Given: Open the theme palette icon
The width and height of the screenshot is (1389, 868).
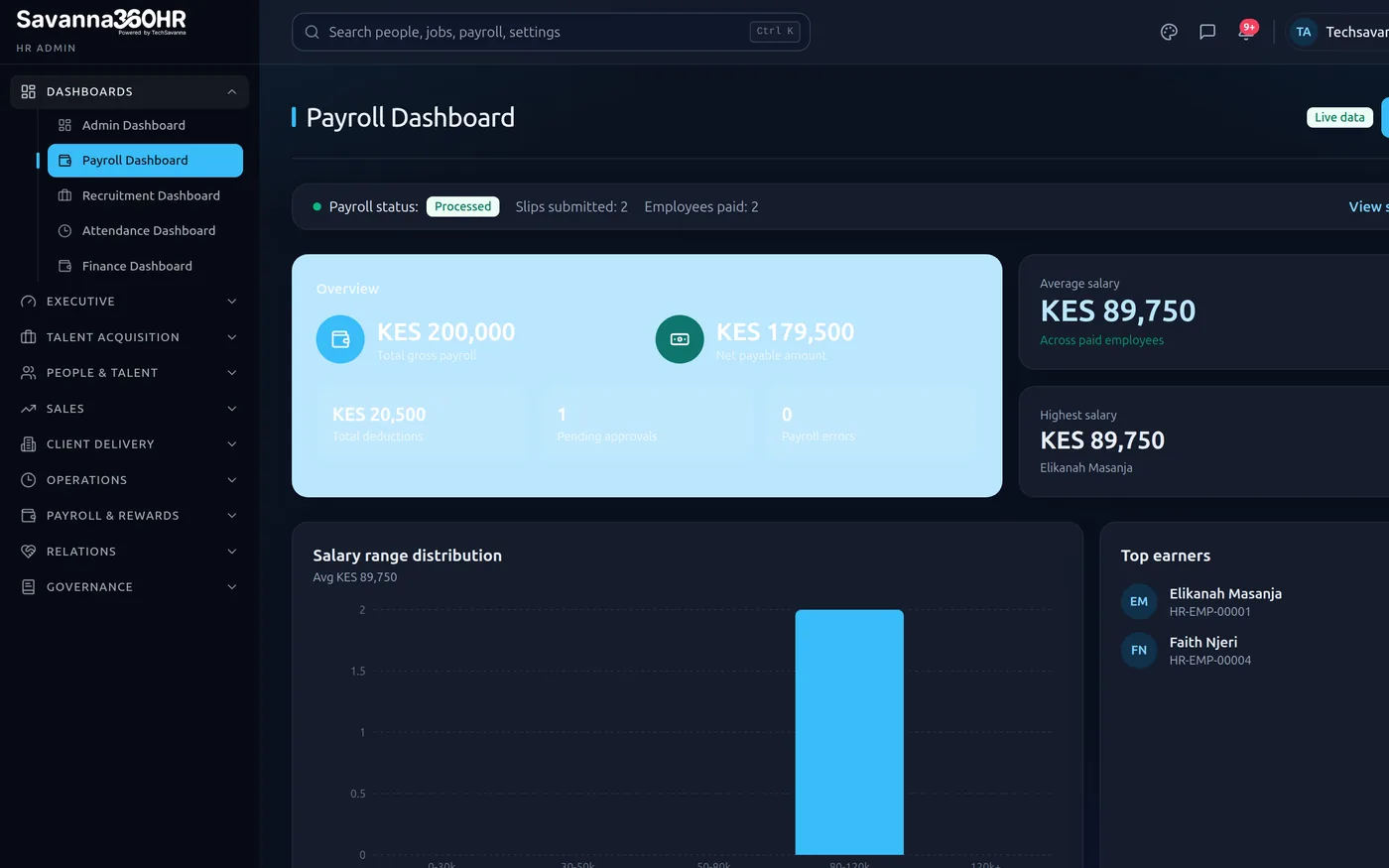Looking at the screenshot, I should 1169,32.
